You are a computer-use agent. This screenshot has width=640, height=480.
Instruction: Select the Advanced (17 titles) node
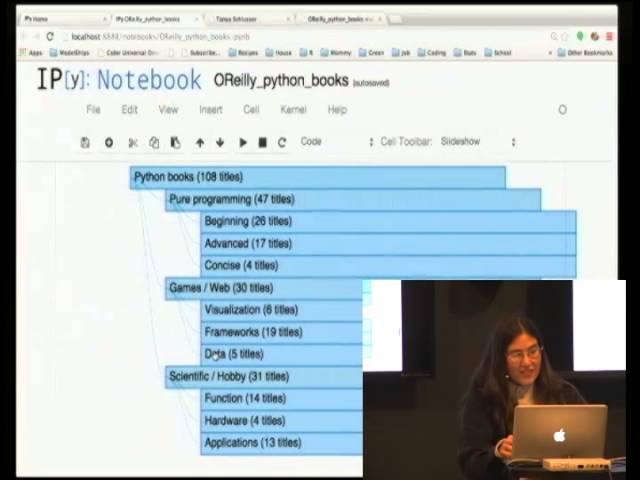388,244
